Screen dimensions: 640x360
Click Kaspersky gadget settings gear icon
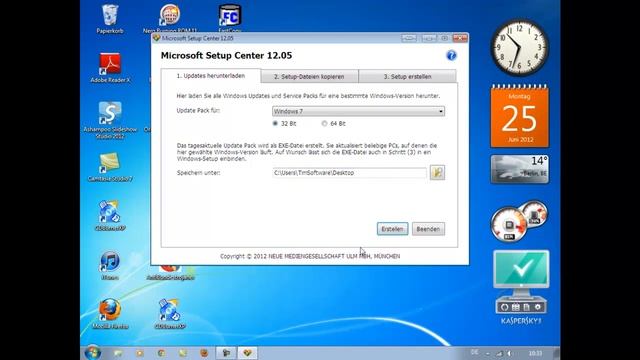point(538,307)
